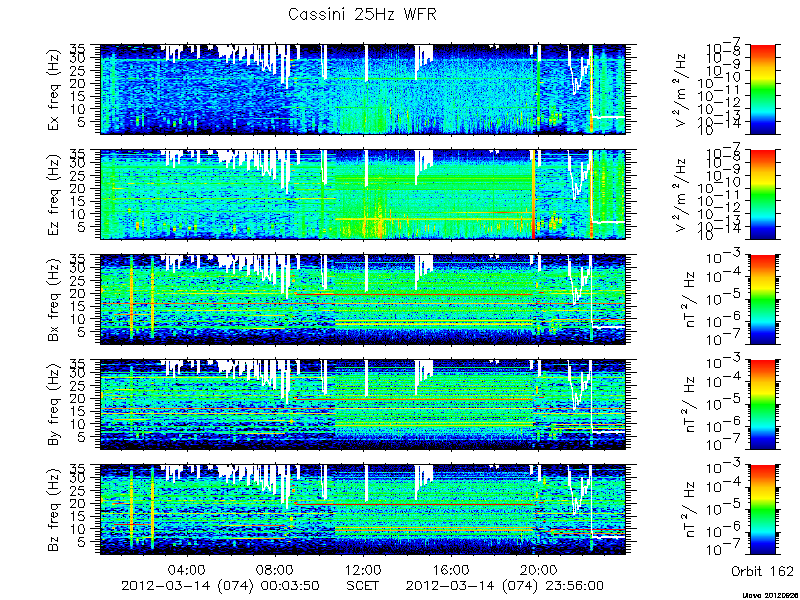This screenshot has width=800, height=600.
Task: Click the 12:00 time axis label
Action: click(x=363, y=569)
